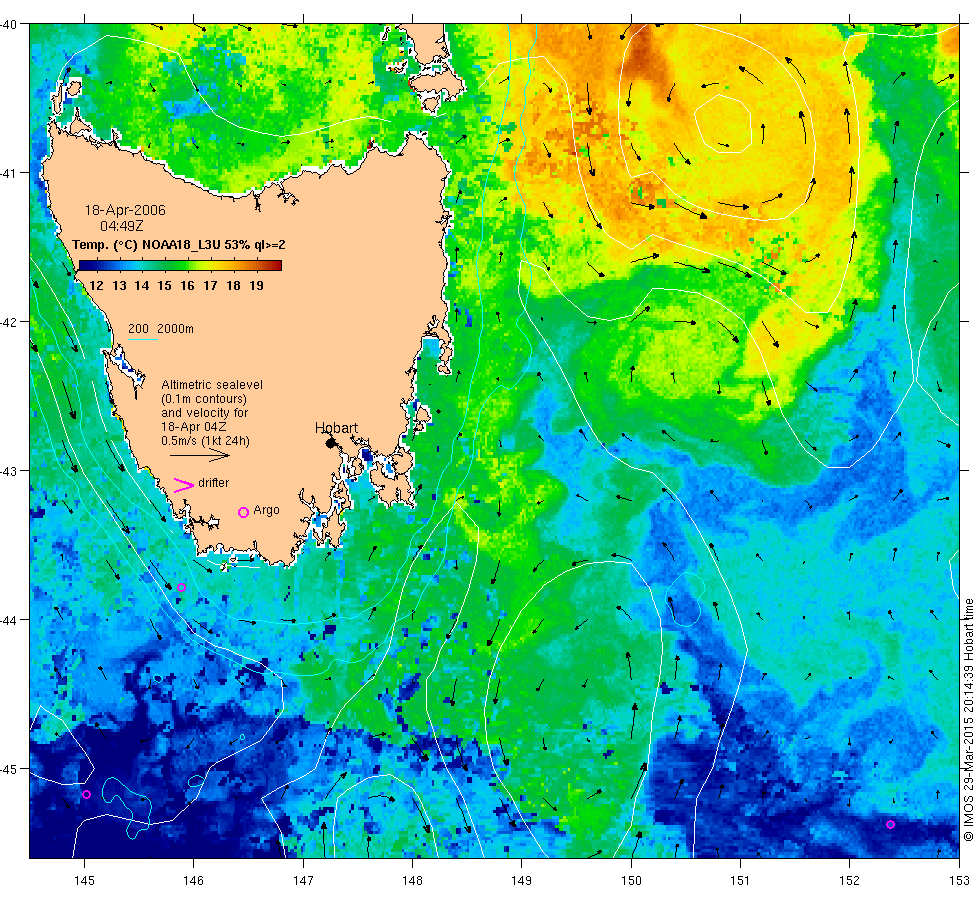Click the 'drifter' legend label

click(x=214, y=483)
